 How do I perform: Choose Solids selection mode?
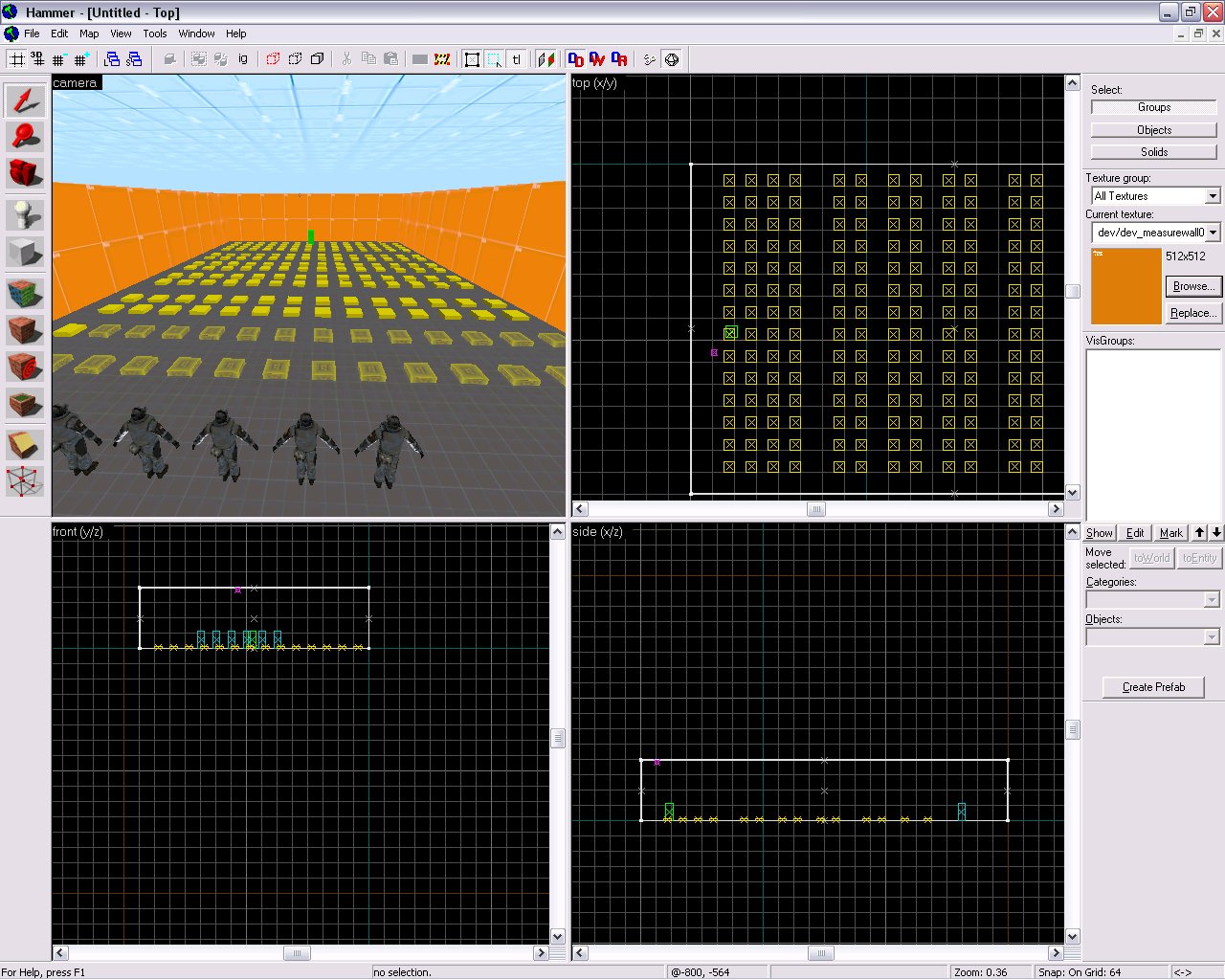click(1154, 152)
